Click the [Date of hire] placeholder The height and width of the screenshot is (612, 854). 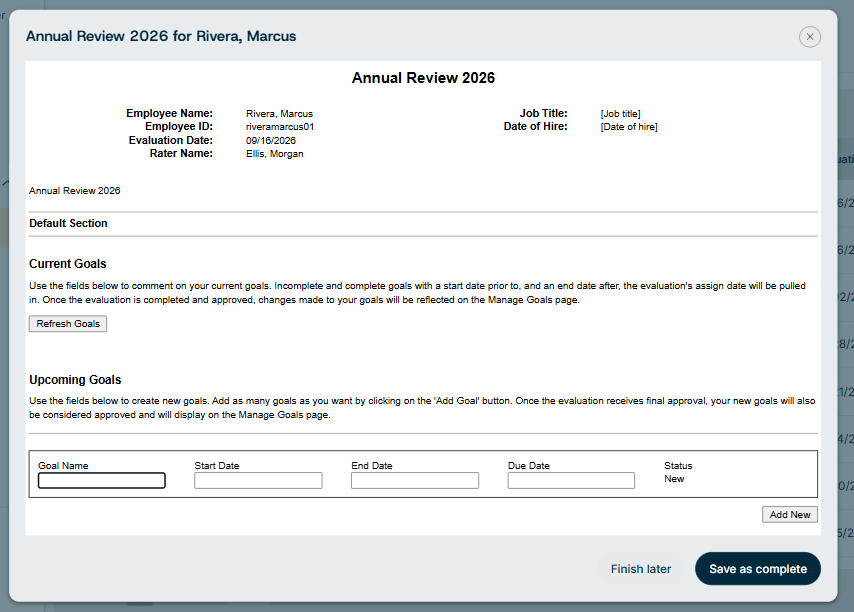[x=629, y=127]
